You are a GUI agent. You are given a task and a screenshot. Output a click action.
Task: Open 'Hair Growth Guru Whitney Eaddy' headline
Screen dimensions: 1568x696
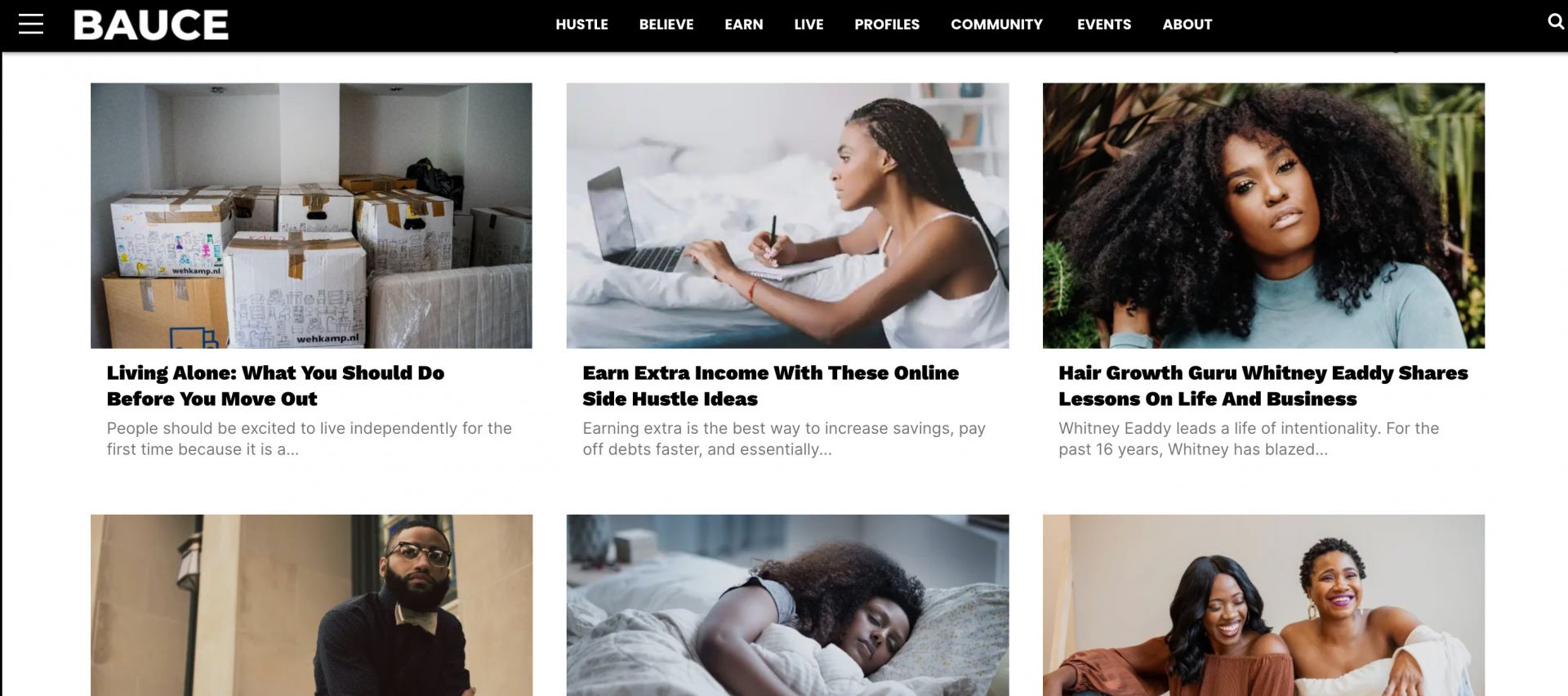tap(1263, 386)
